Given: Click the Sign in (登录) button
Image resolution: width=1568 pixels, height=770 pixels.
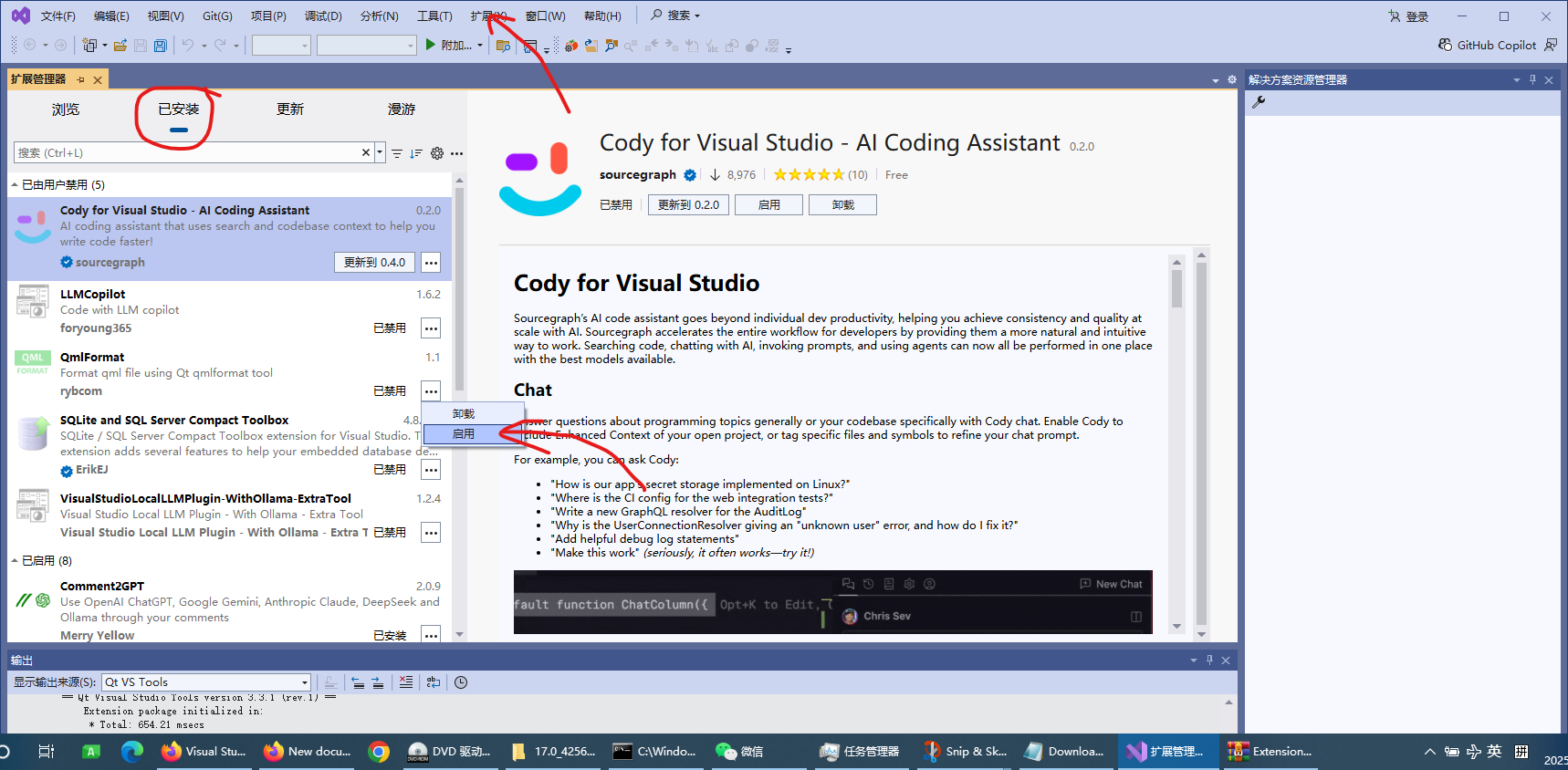Looking at the screenshot, I should (x=1408, y=16).
